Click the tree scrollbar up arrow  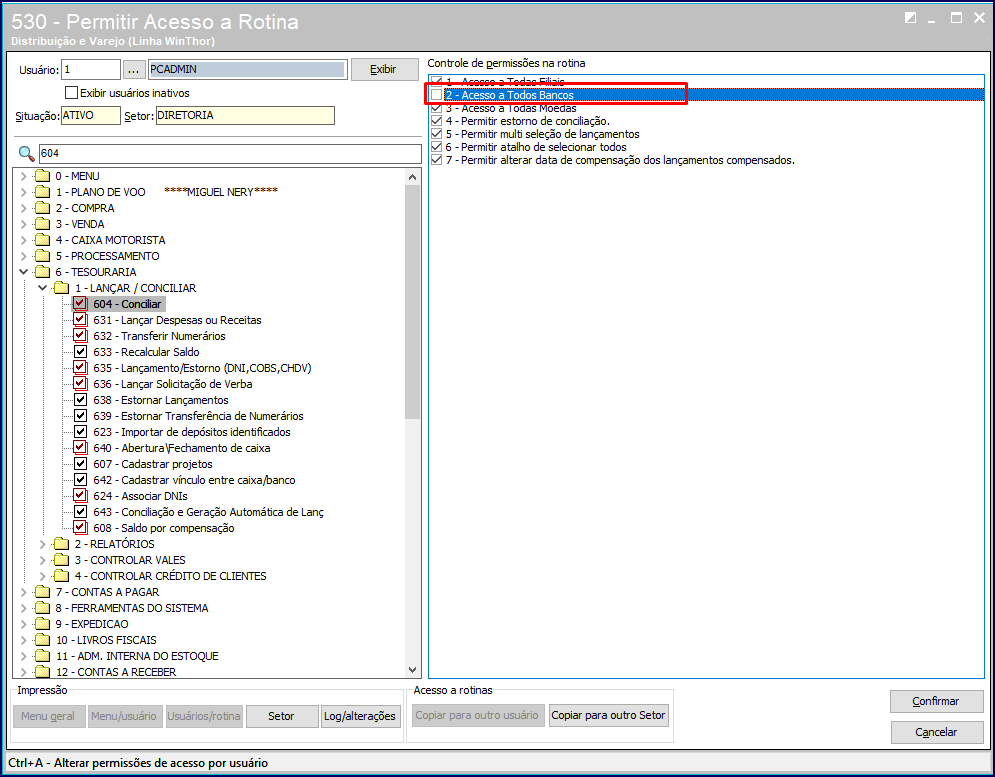point(412,176)
